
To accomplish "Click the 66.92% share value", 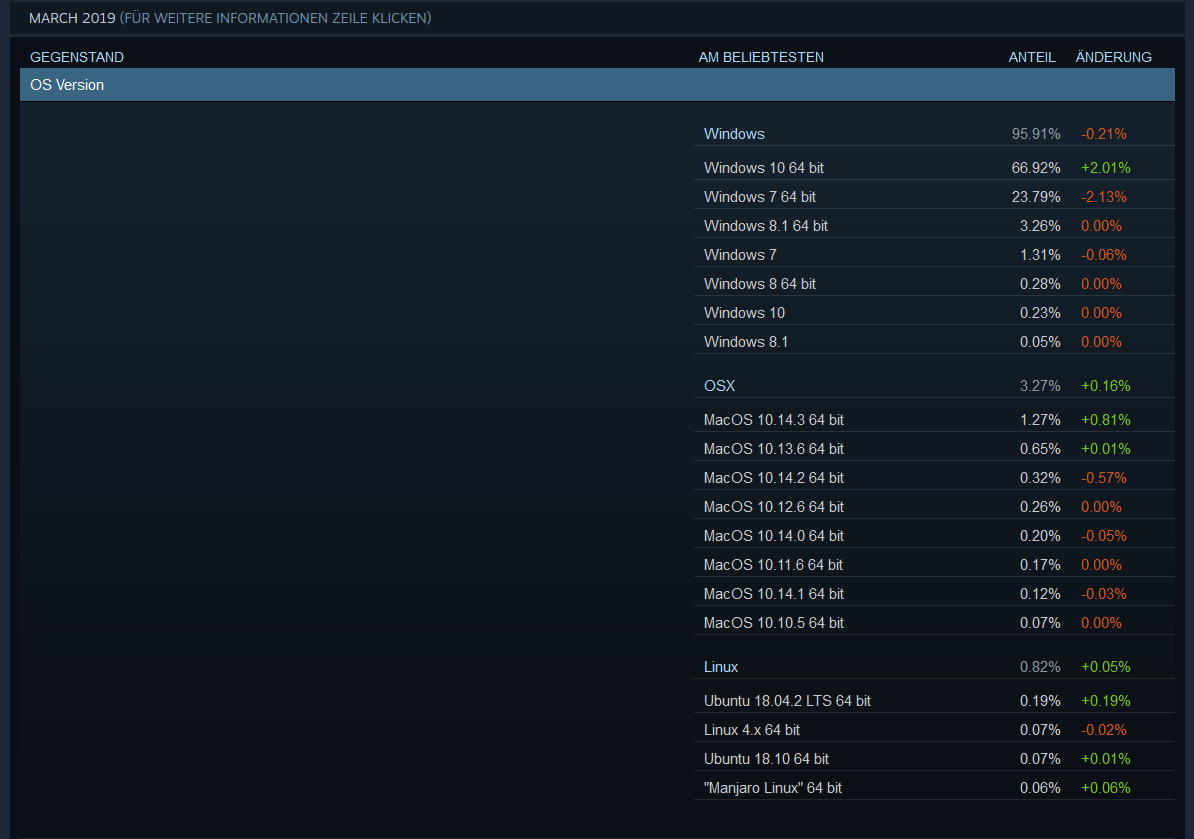I will [x=1036, y=167].
